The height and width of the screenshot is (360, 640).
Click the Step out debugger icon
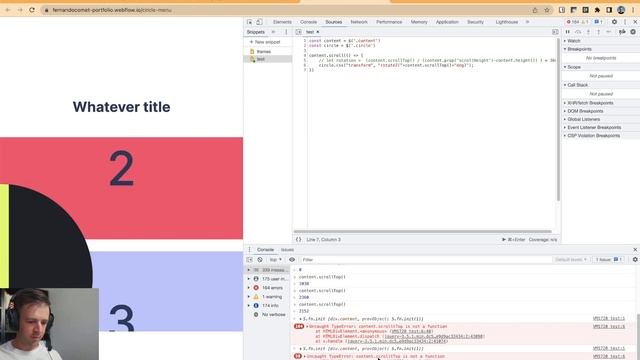tap(598, 32)
